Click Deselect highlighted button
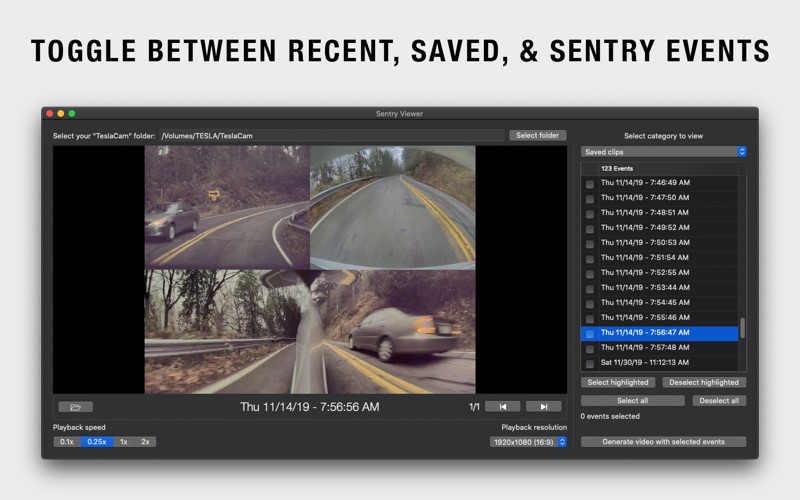This screenshot has height=500, width=800. [704, 382]
